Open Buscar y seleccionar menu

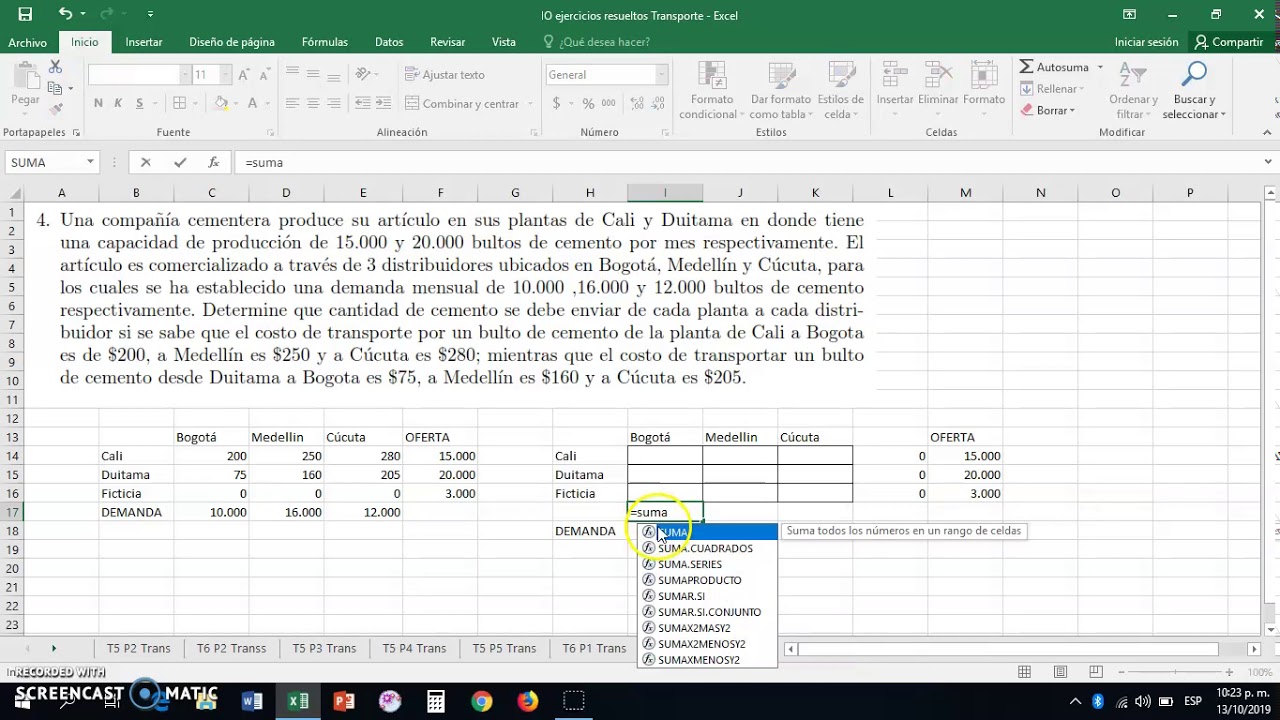[1194, 90]
